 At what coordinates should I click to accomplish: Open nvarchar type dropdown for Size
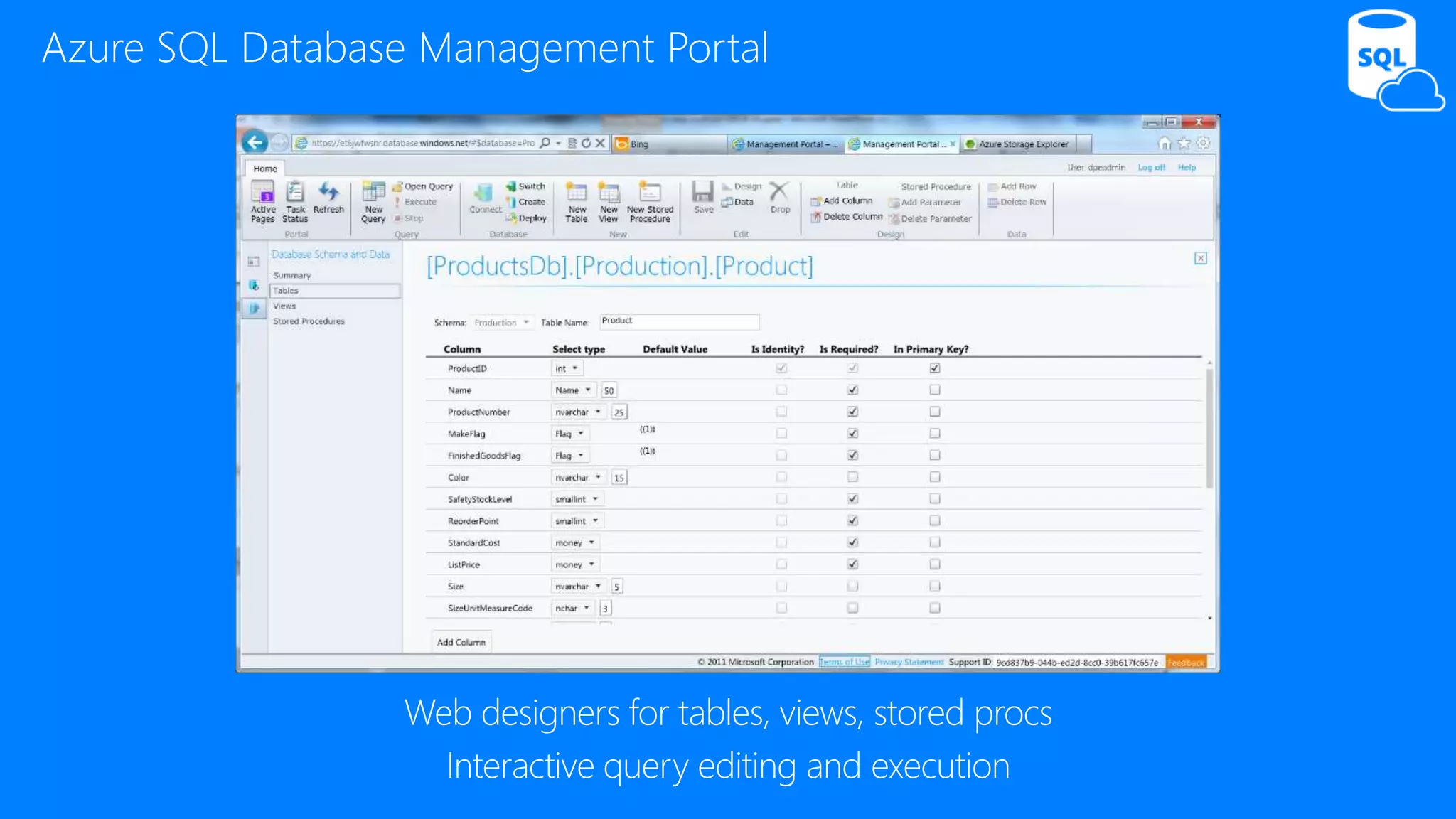pyautogui.click(x=579, y=587)
